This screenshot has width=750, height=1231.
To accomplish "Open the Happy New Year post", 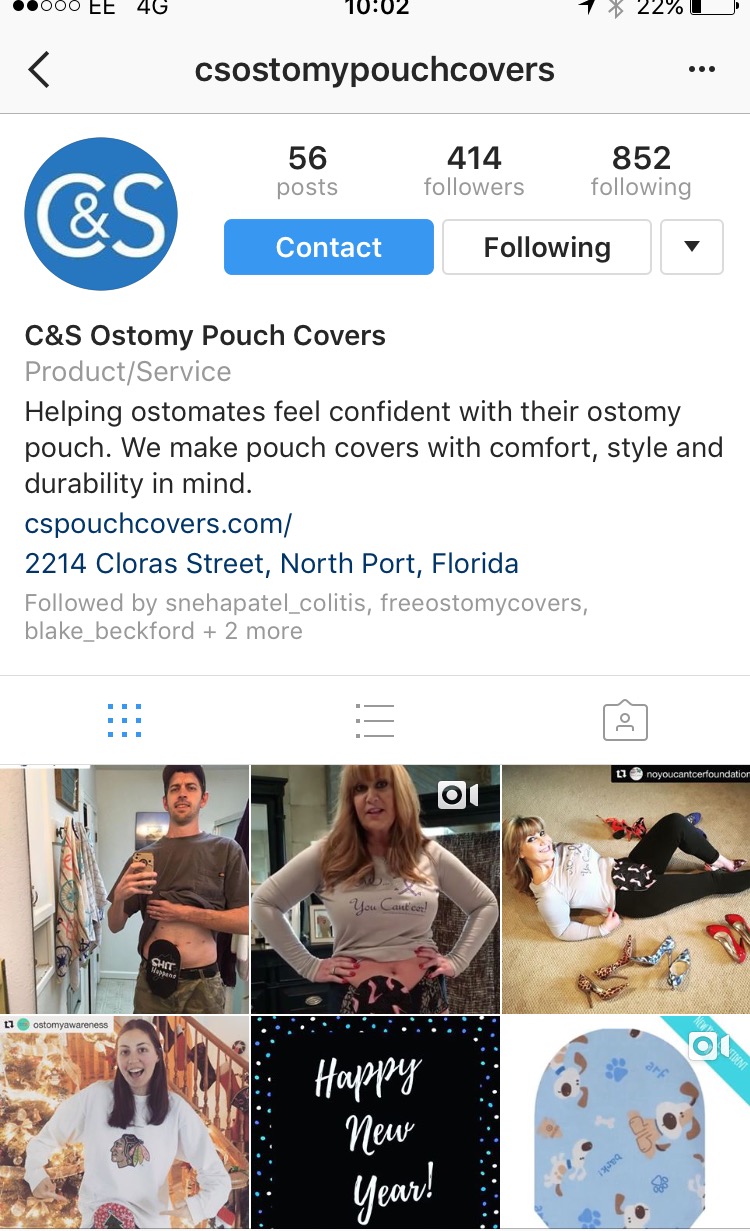I will point(375,1123).
